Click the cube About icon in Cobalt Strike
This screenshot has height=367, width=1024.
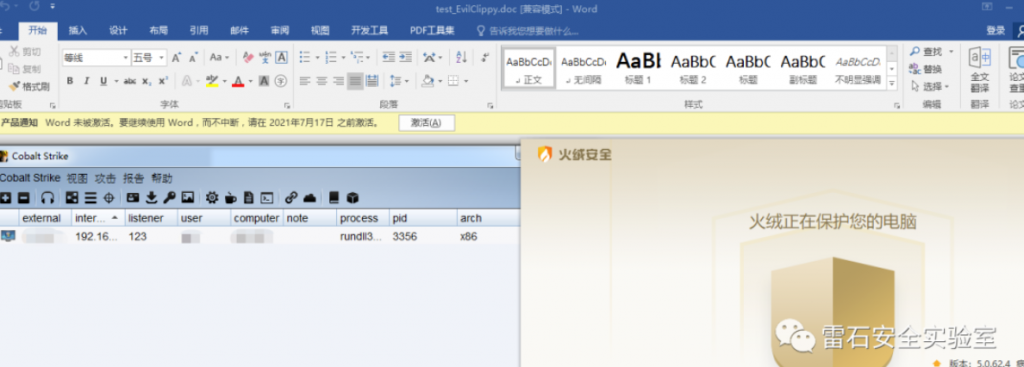[353, 197]
